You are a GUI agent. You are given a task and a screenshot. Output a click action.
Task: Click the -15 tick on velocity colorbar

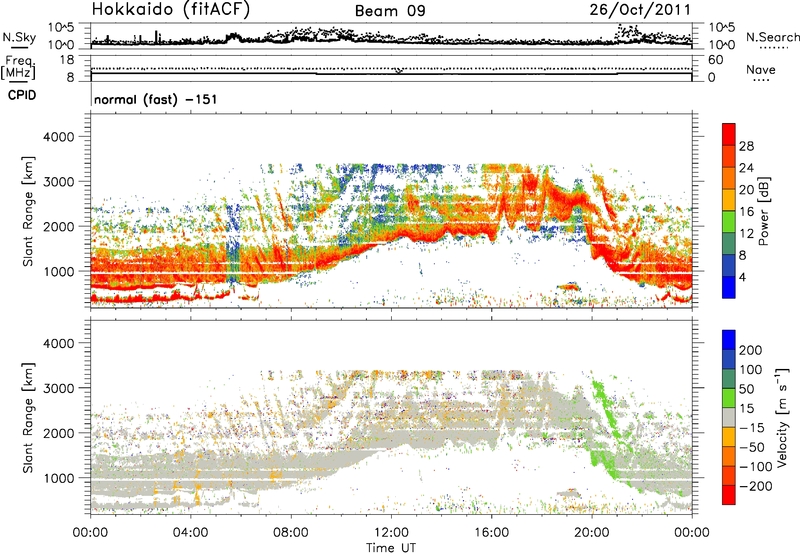[x=751, y=427]
